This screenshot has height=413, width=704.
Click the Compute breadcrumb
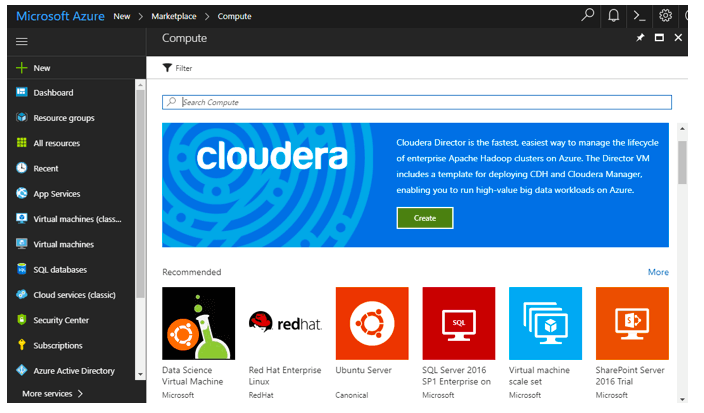234,16
